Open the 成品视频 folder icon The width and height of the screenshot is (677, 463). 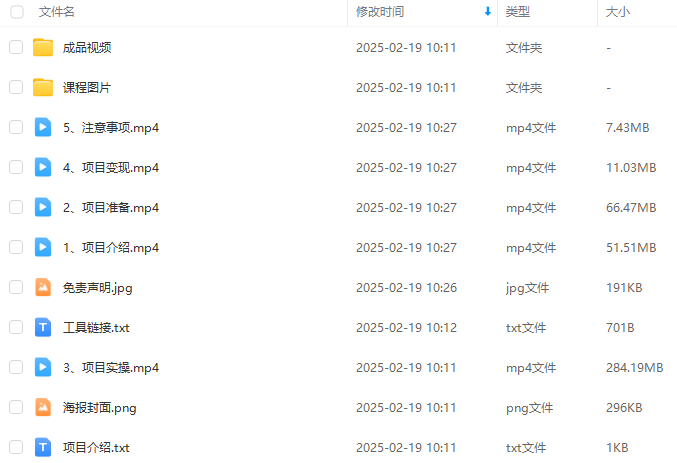43,48
